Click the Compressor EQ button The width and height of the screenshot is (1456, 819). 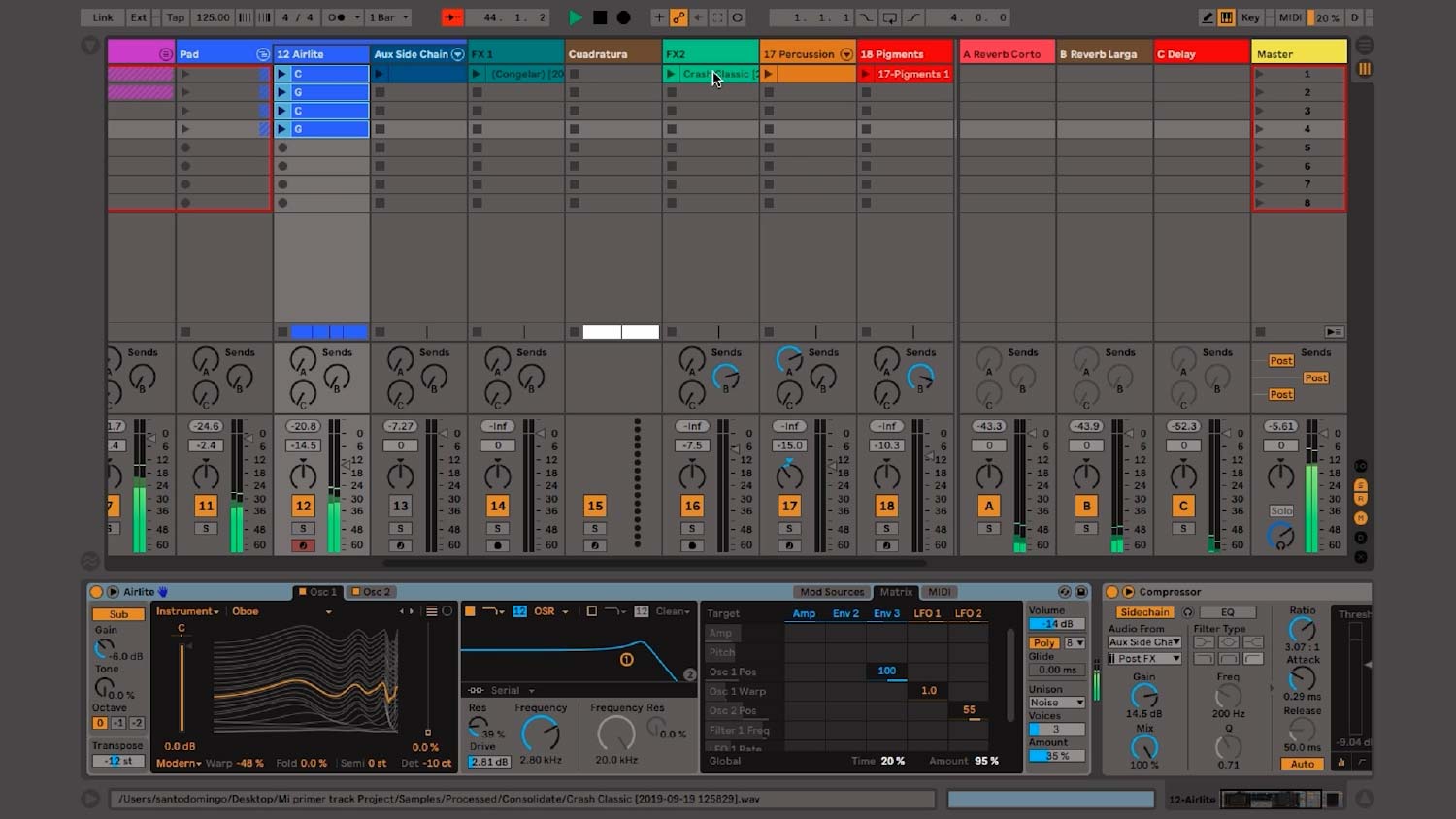pyautogui.click(x=1227, y=612)
